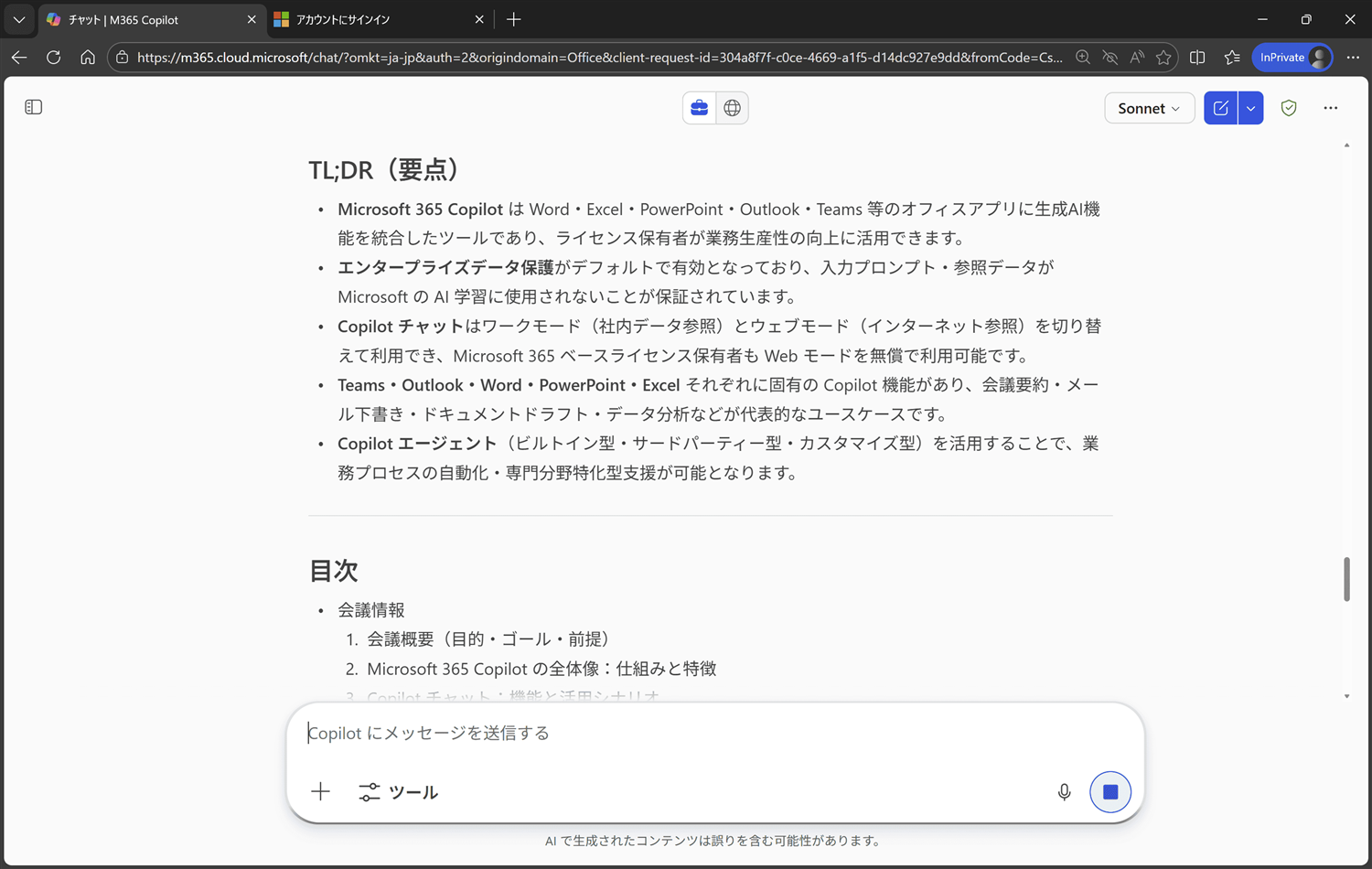Expand the chevron next to new chat button

1250,107
